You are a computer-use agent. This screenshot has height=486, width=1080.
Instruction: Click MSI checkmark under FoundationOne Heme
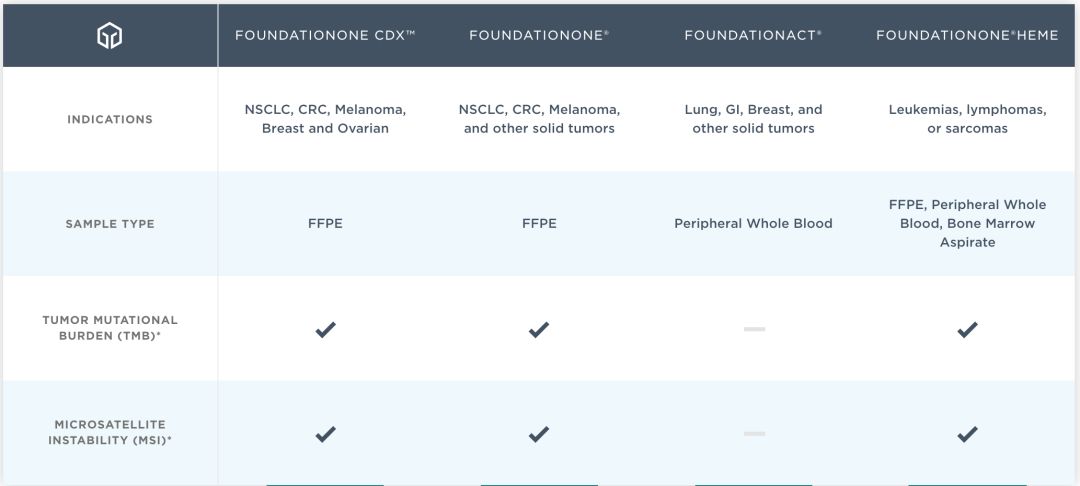pos(967,434)
